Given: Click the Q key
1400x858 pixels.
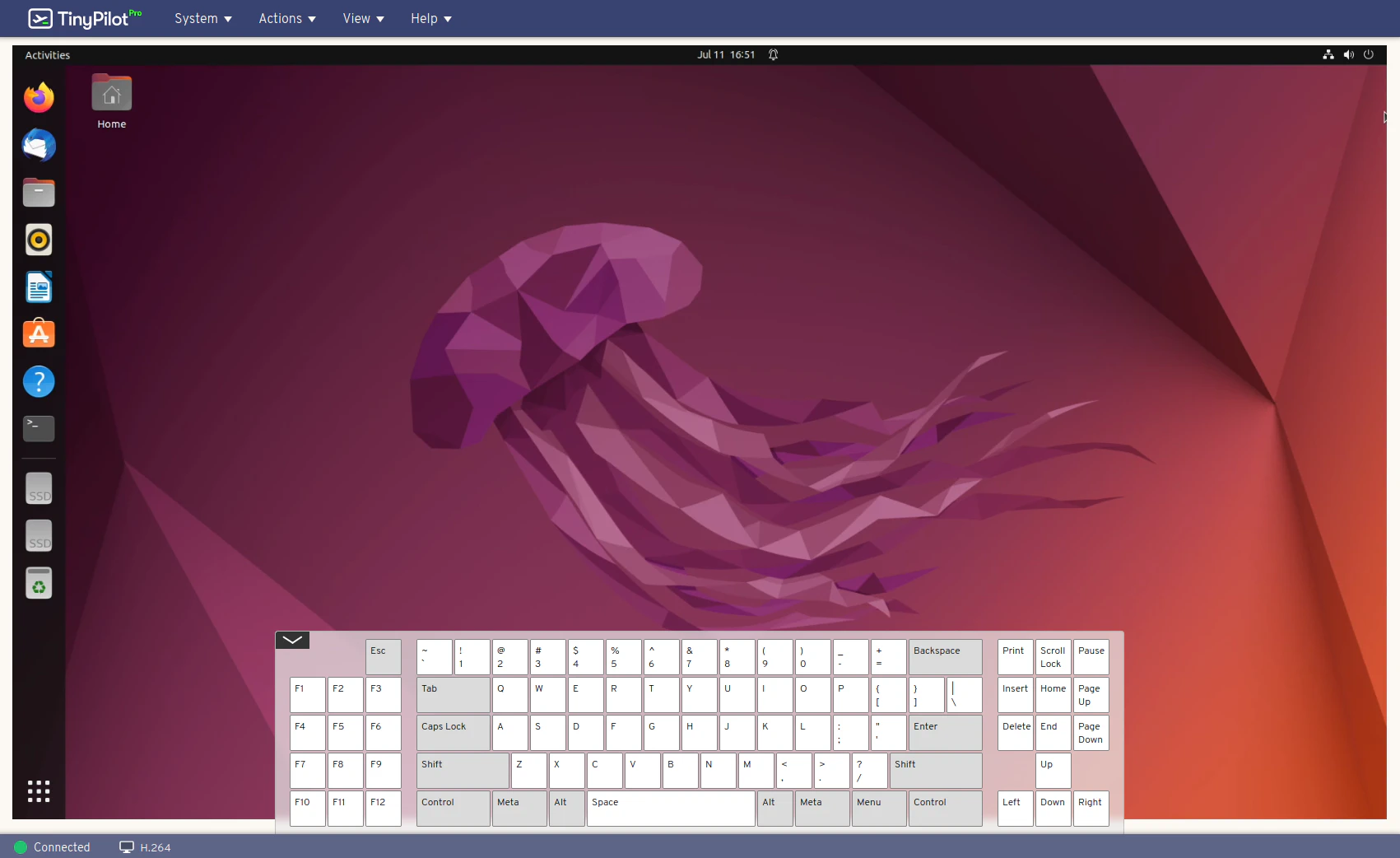Looking at the screenshot, I should click(510, 695).
